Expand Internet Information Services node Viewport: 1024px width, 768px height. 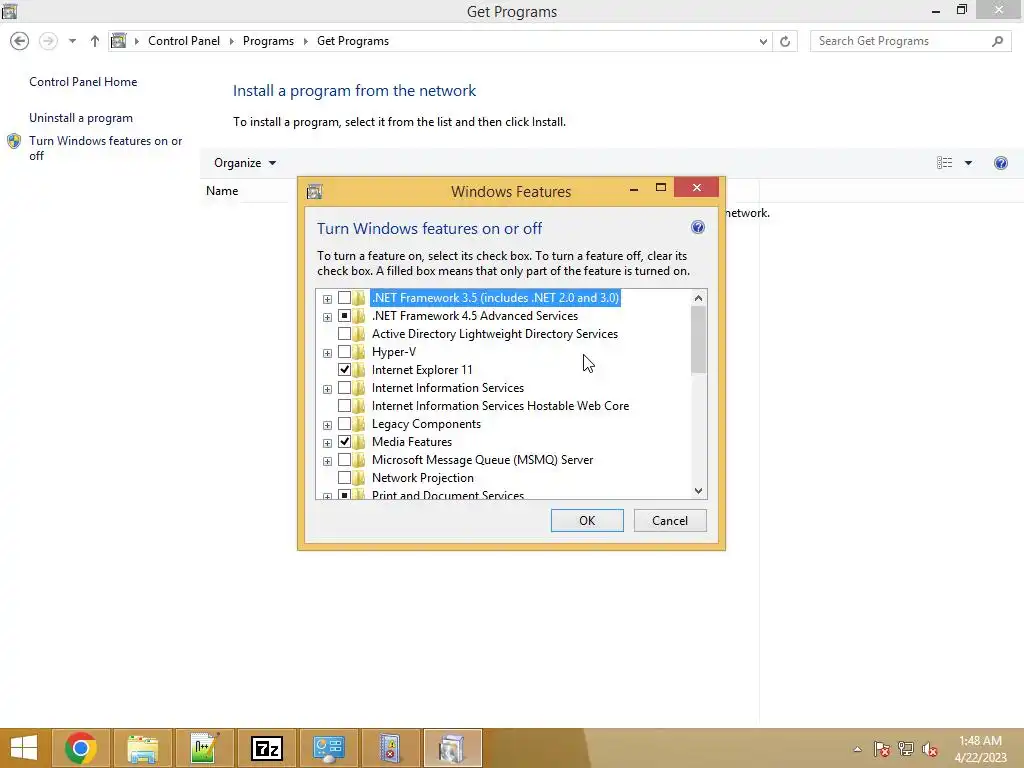327,389
